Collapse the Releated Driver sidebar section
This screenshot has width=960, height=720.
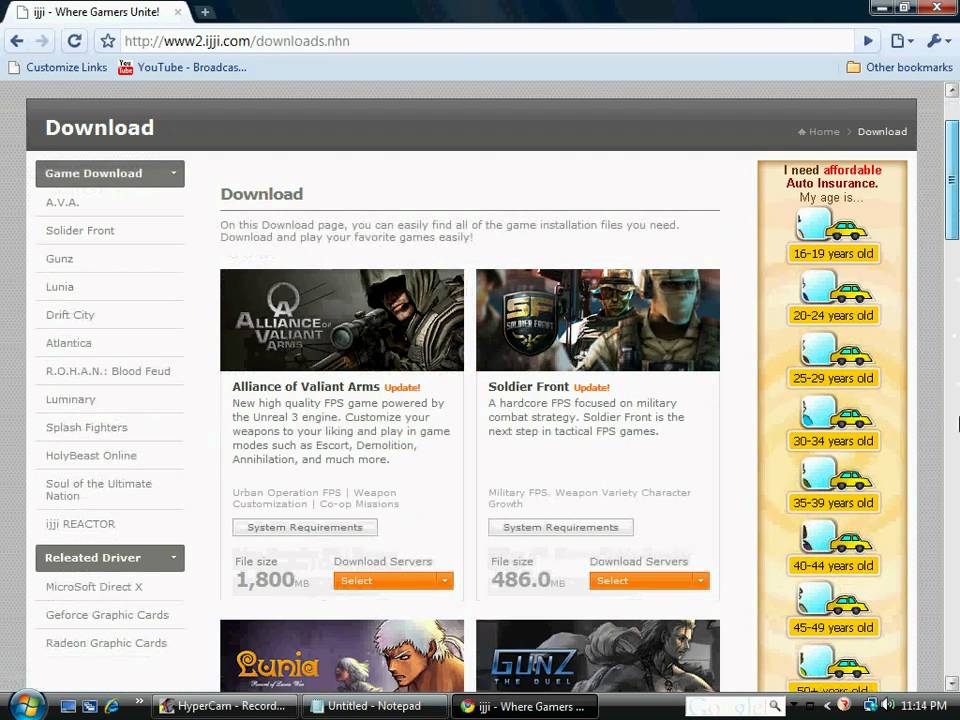(110, 558)
